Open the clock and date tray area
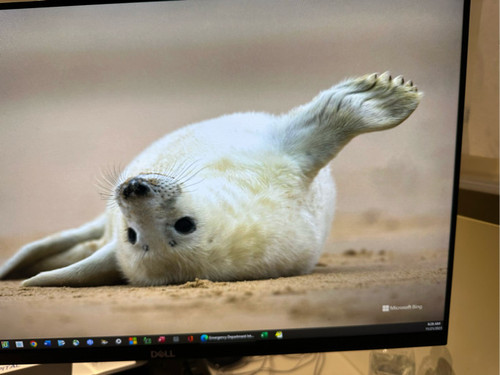The height and width of the screenshot is (375, 500). tap(434, 326)
